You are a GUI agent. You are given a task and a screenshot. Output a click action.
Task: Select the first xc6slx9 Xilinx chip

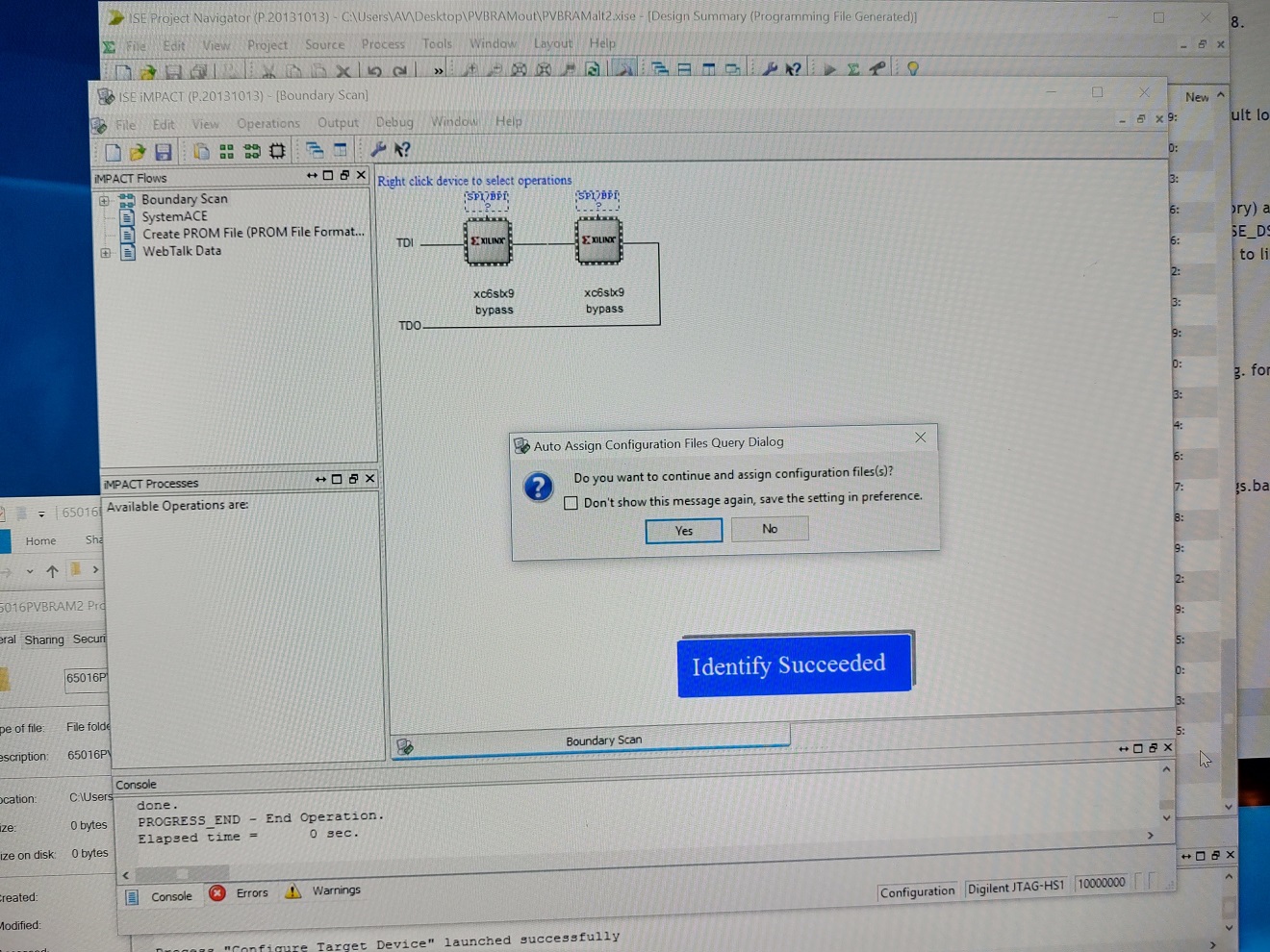[x=488, y=240]
